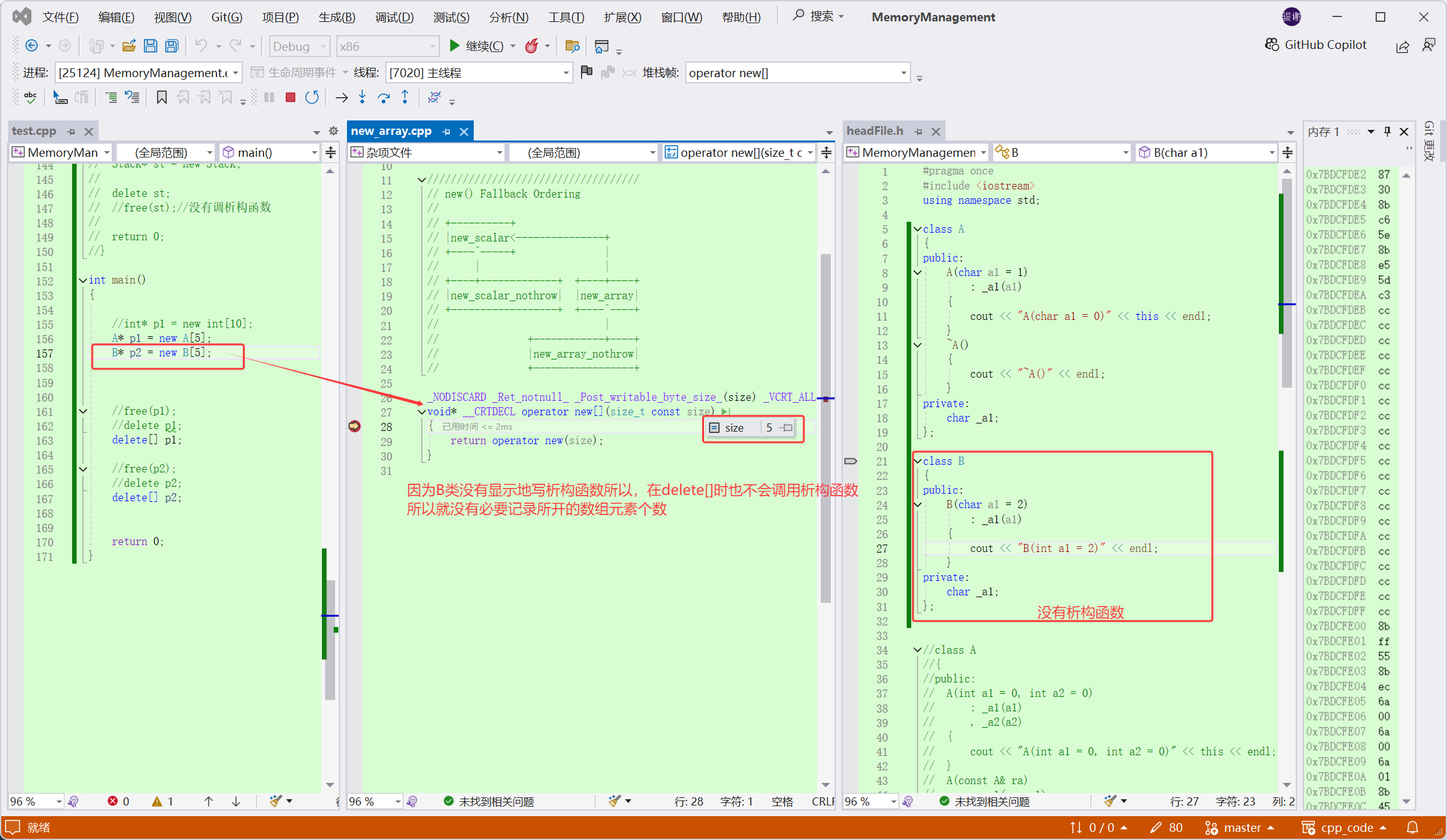Click the Step Over icon

pyautogui.click(x=383, y=97)
